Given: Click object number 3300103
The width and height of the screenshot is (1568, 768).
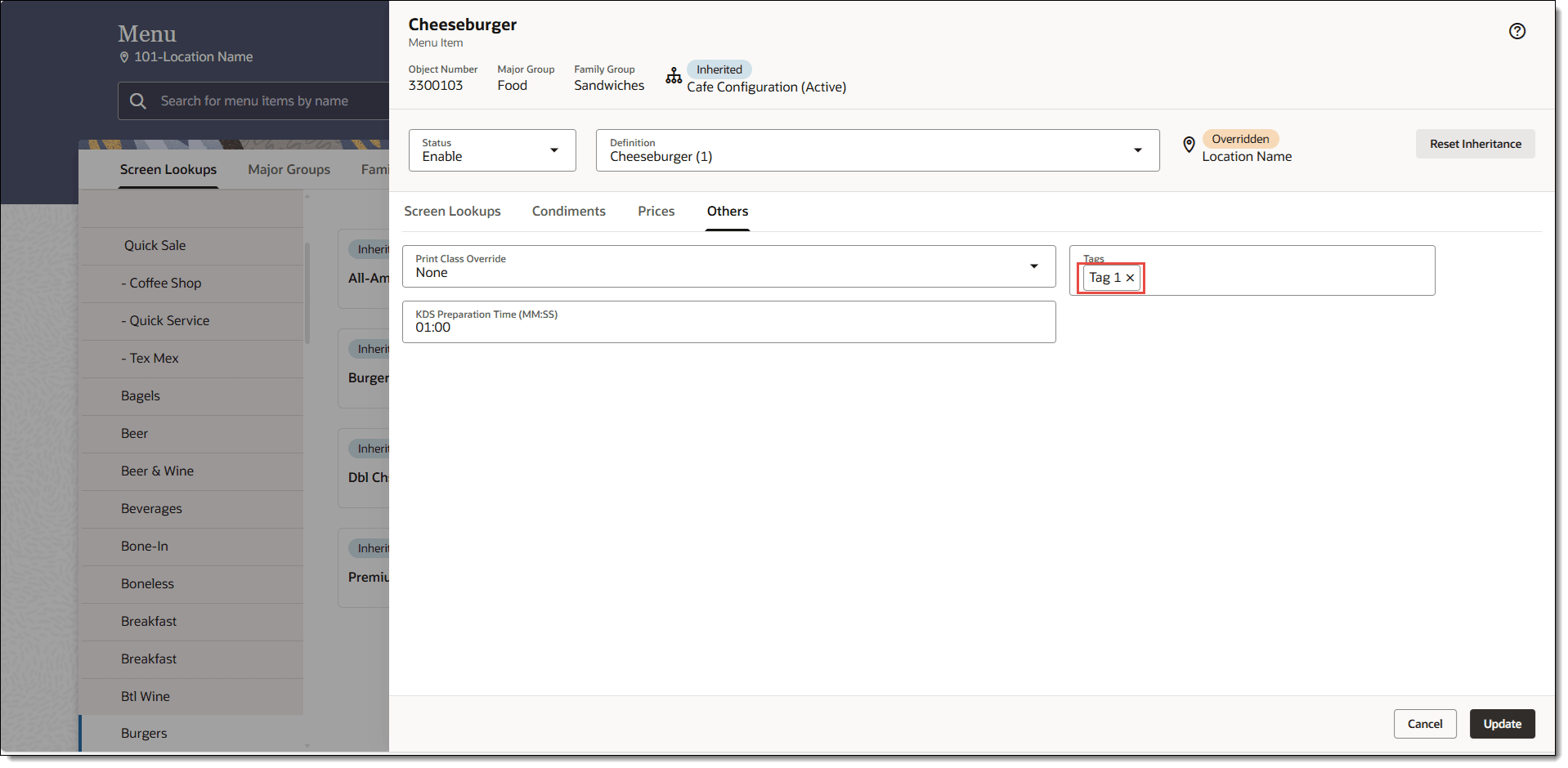Looking at the screenshot, I should [x=436, y=85].
